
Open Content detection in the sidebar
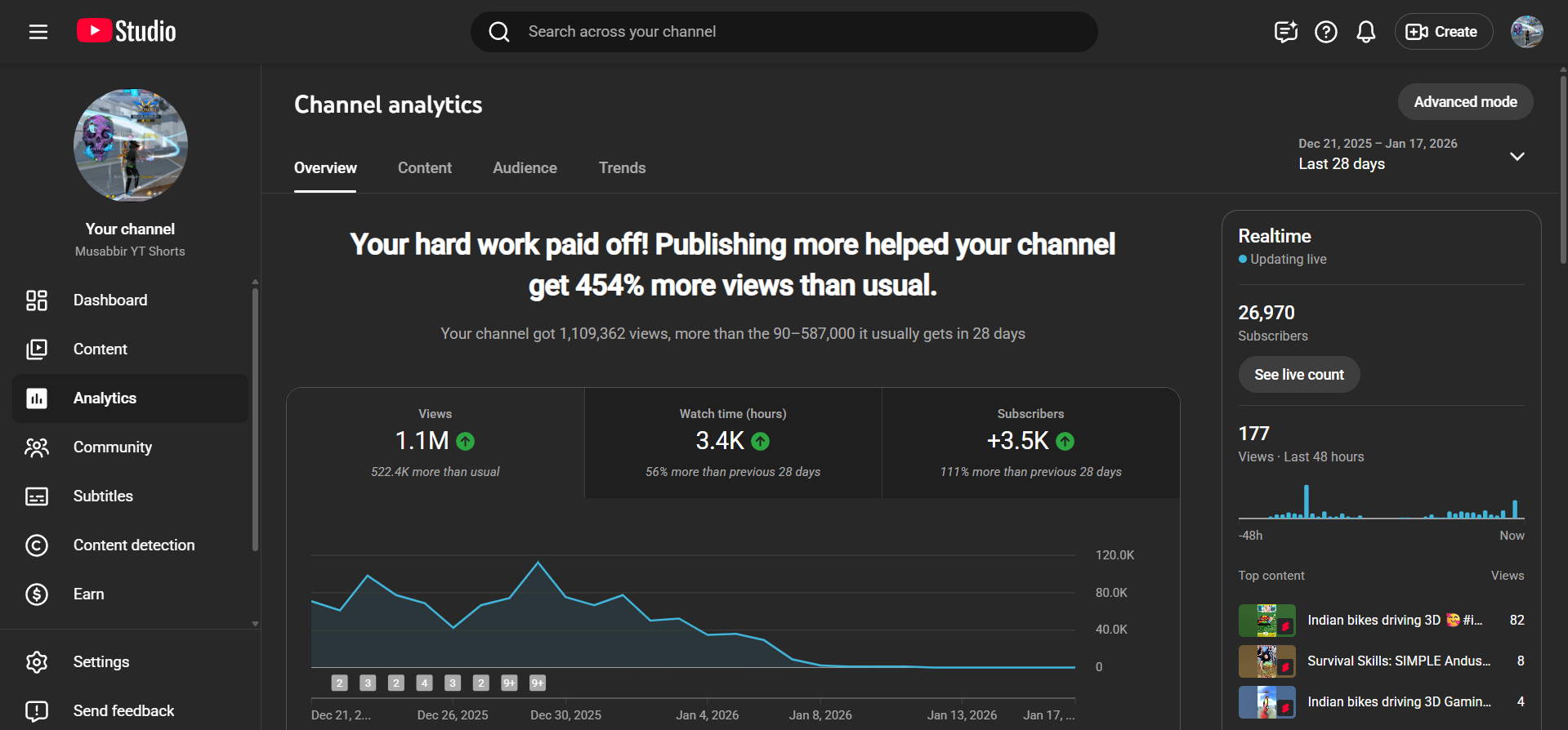pyautogui.click(x=134, y=545)
